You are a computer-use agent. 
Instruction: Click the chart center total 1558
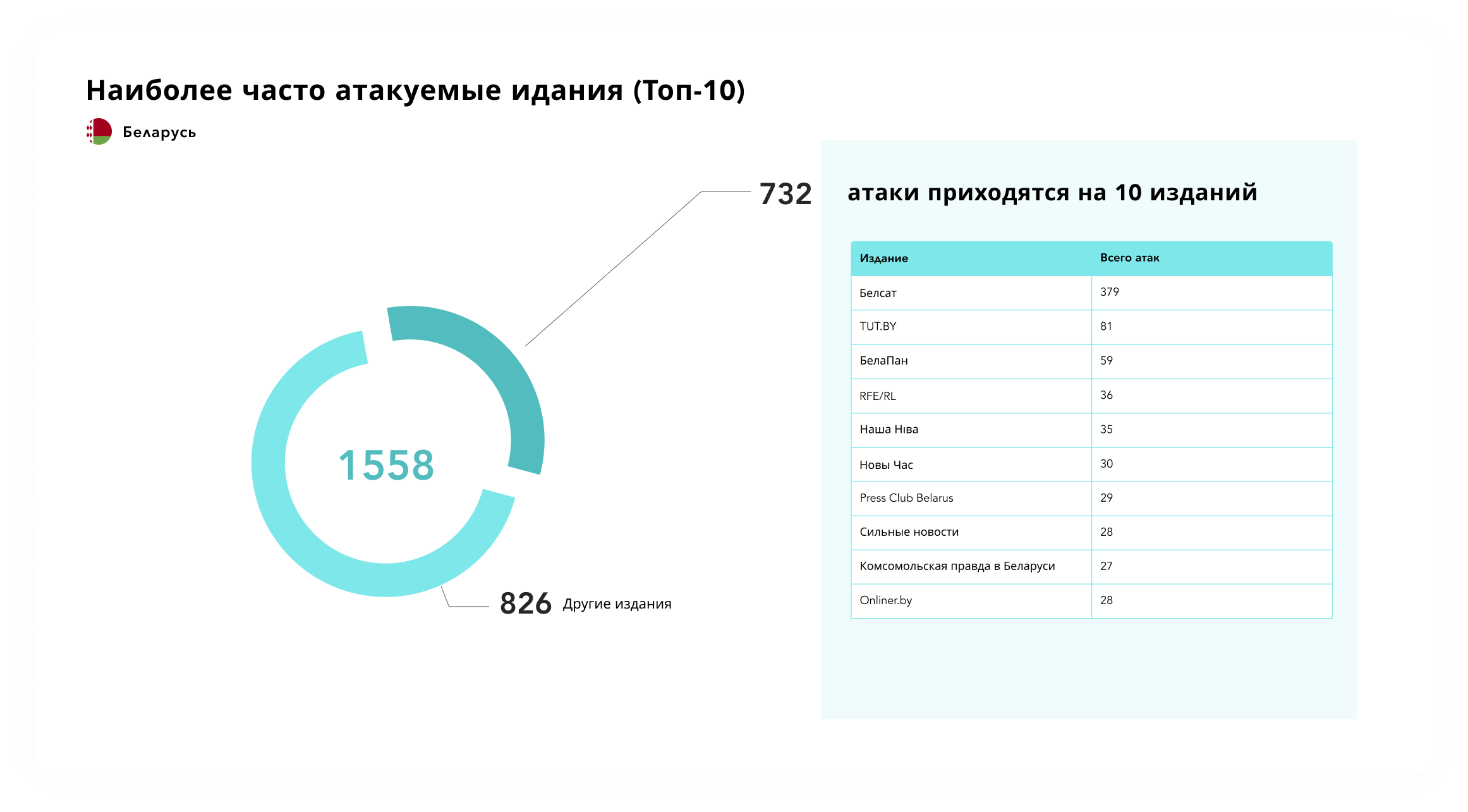pos(386,465)
